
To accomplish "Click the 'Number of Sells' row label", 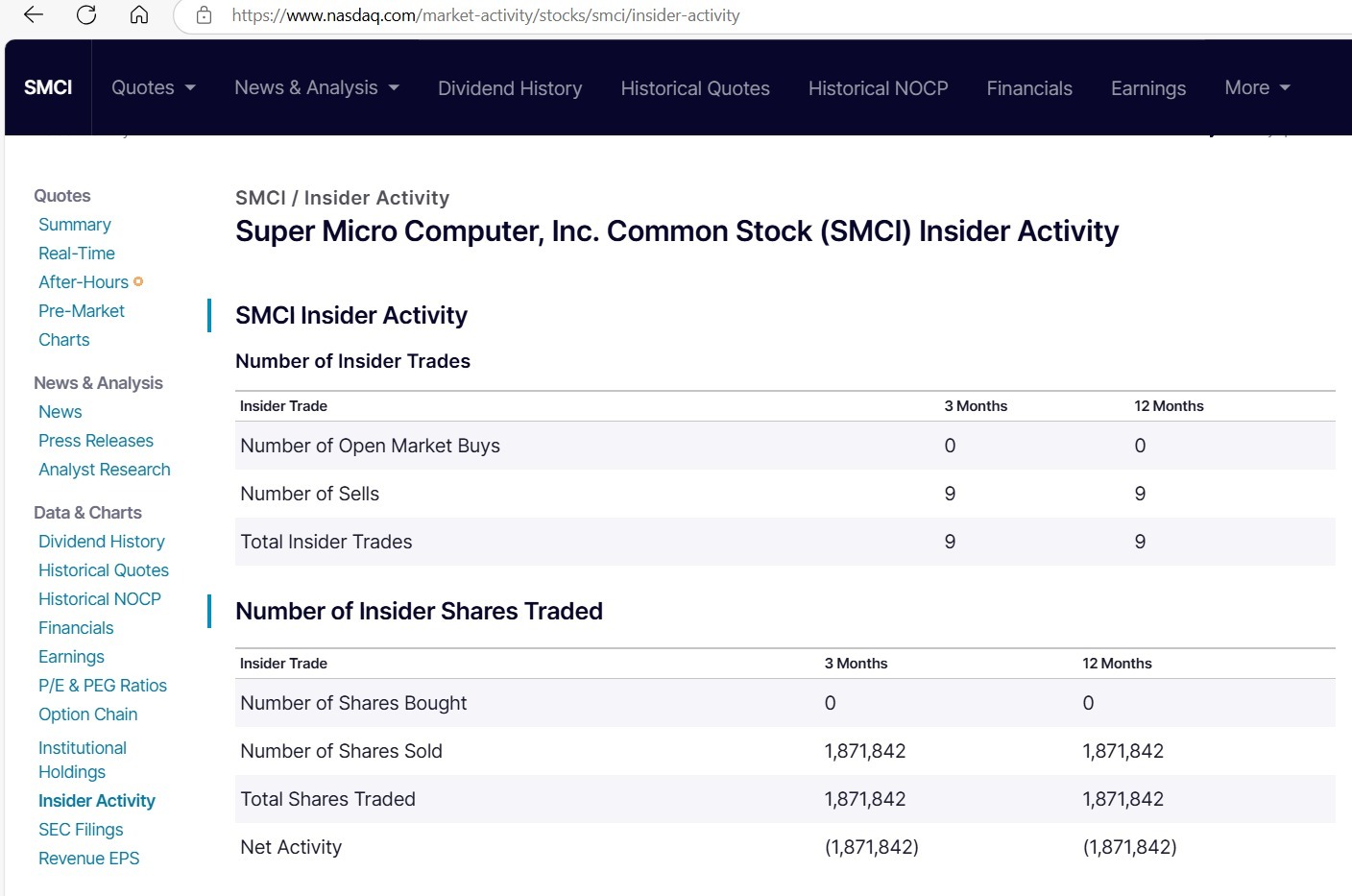I will click(x=310, y=494).
